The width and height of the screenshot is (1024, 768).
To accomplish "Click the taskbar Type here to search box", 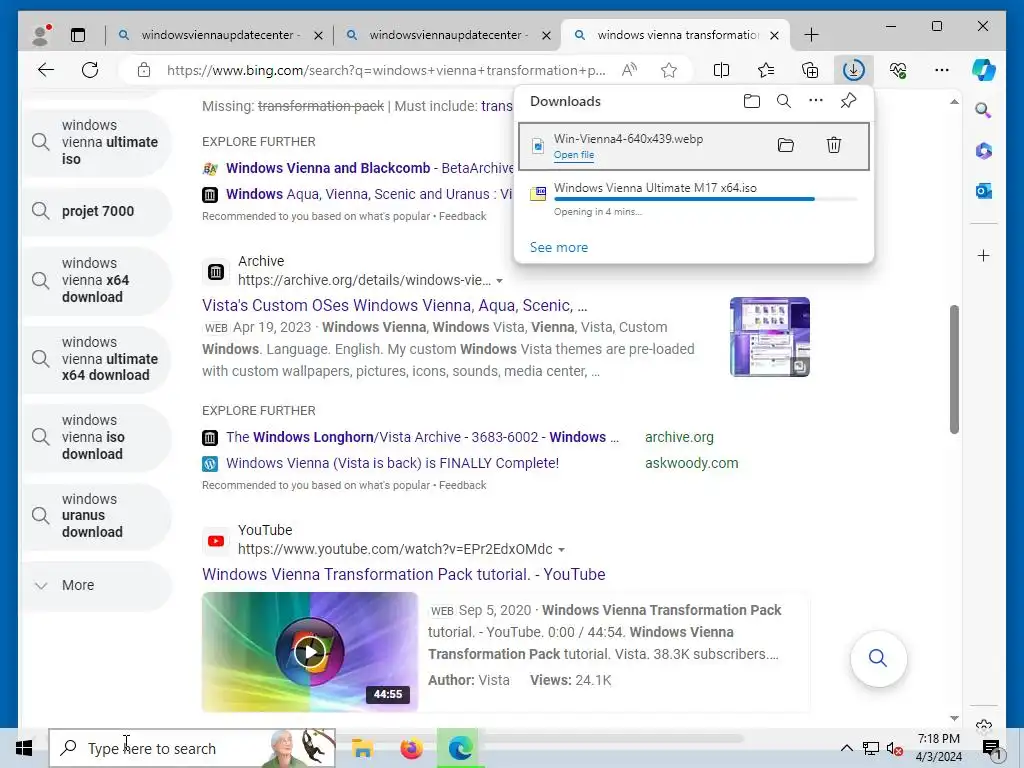I will pos(193,748).
